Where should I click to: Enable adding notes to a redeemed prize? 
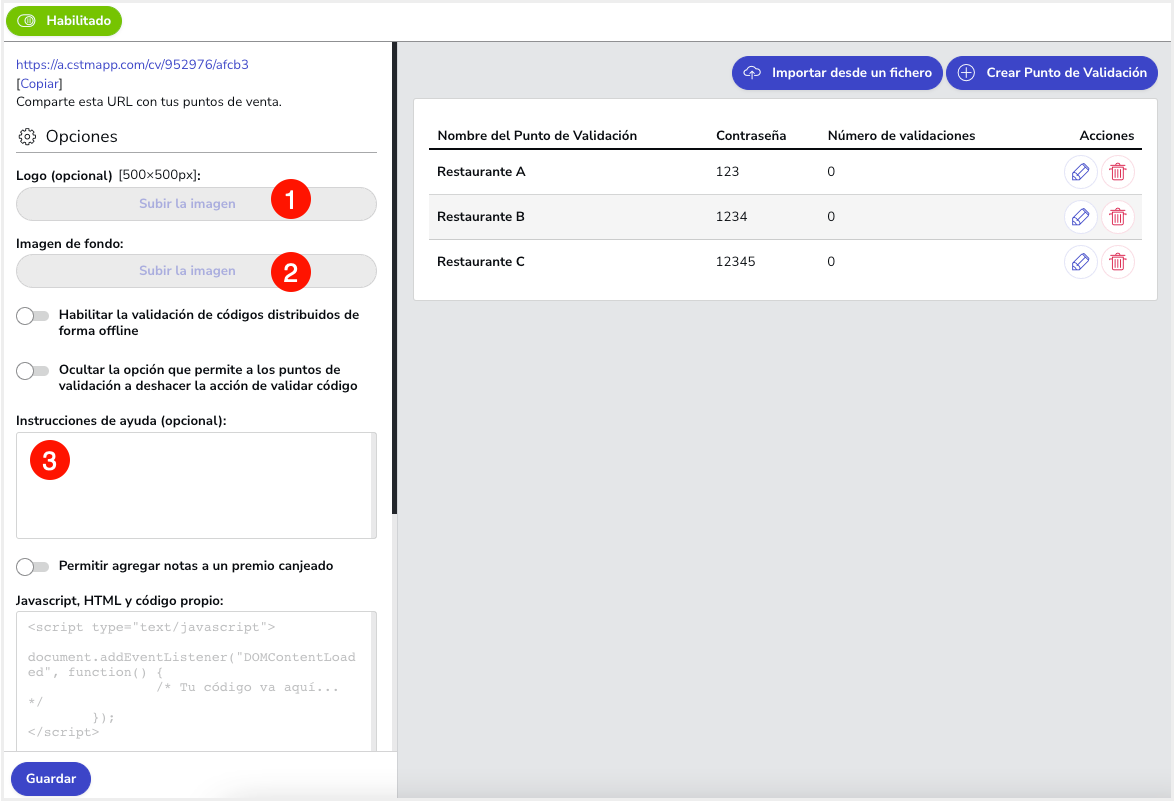32,567
